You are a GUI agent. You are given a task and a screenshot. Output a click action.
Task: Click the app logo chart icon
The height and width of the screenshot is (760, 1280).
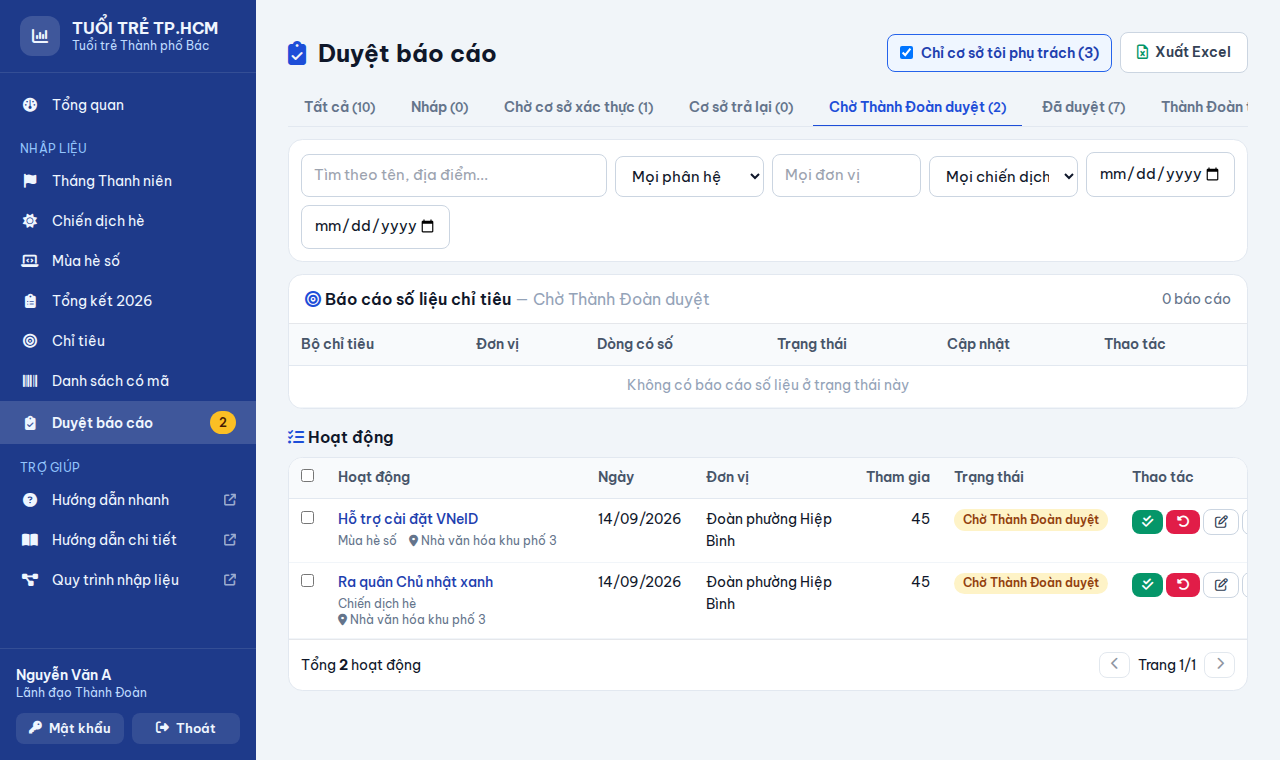[40, 36]
